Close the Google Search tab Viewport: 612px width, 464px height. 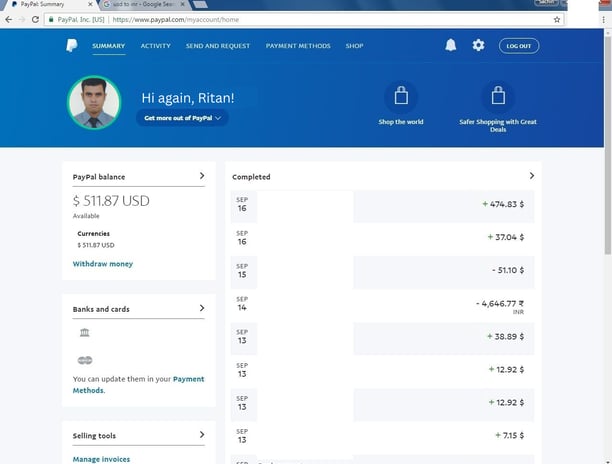[x=182, y=4]
